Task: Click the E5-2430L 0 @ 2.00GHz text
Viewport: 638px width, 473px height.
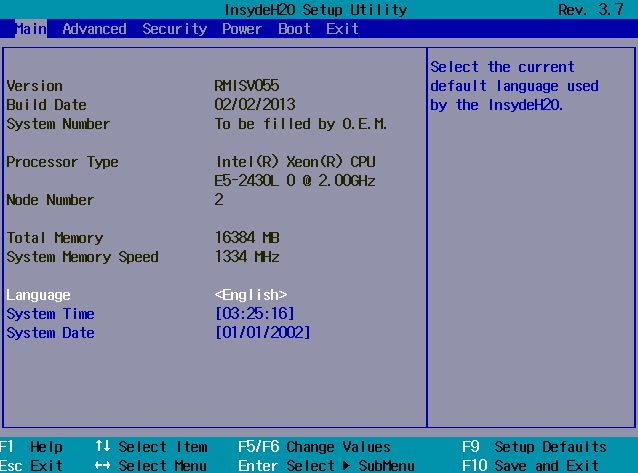Action: [295, 180]
